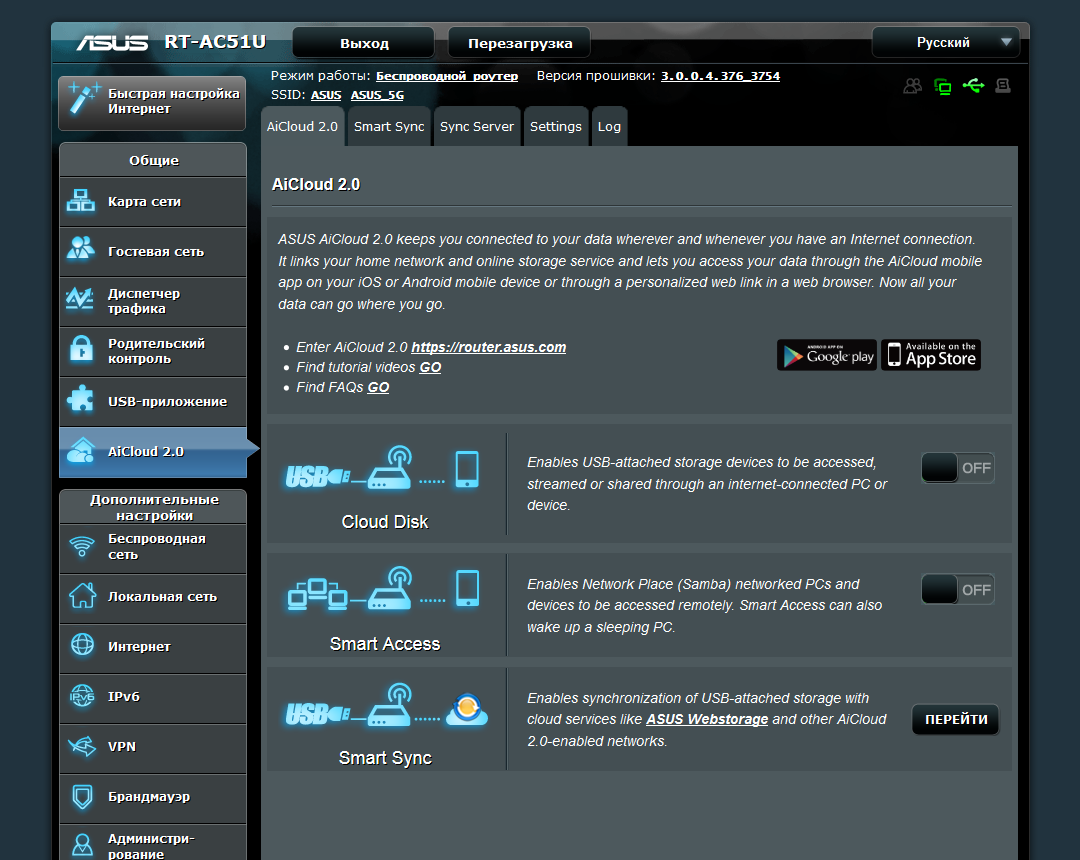The width and height of the screenshot is (1080, 860).
Task: Switch to the Settings tab
Action: click(556, 127)
